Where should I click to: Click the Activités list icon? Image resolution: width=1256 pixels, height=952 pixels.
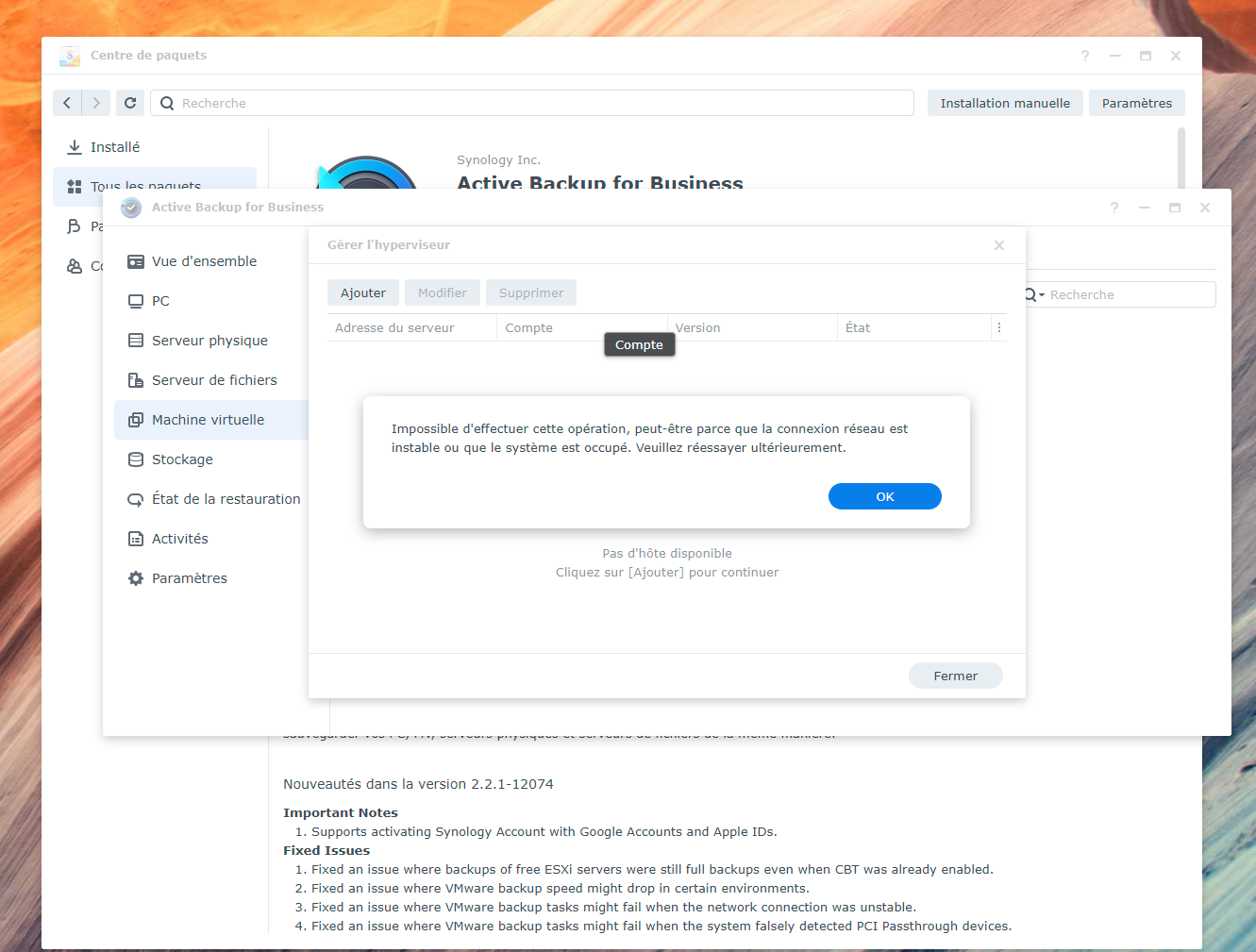click(x=136, y=539)
